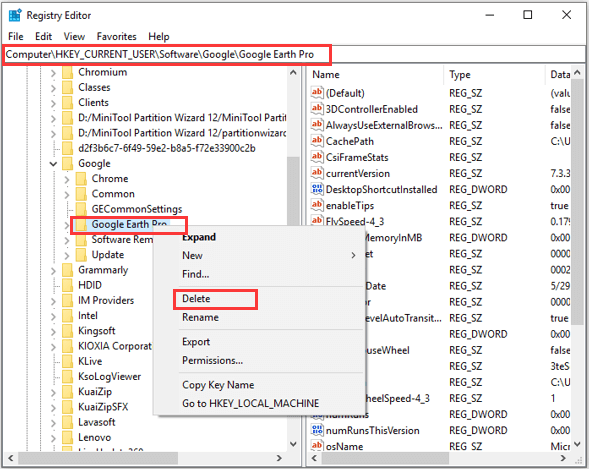
Task: Click the string icon beside CsiFrameStats
Action: tap(317, 157)
